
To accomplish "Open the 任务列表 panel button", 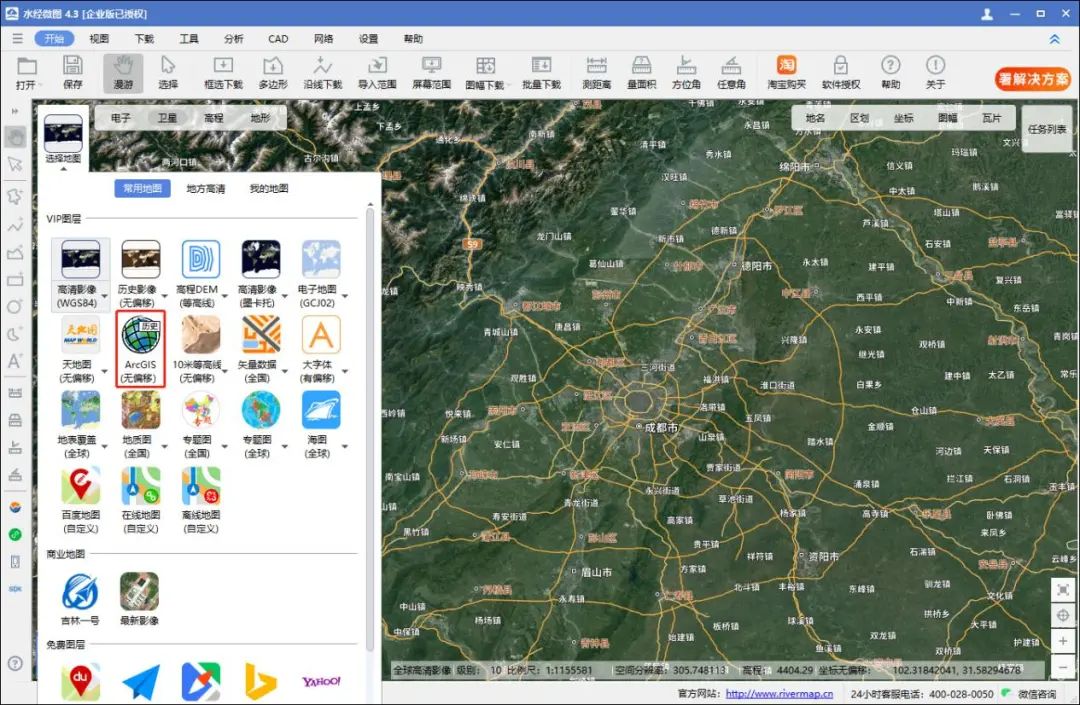I will click(1046, 129).
